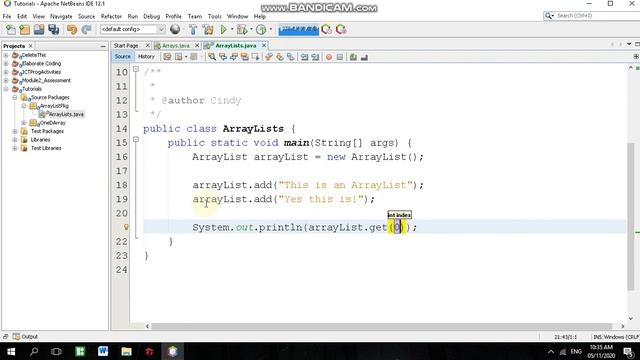Click the New Project toolbar icon

(25, 29)
